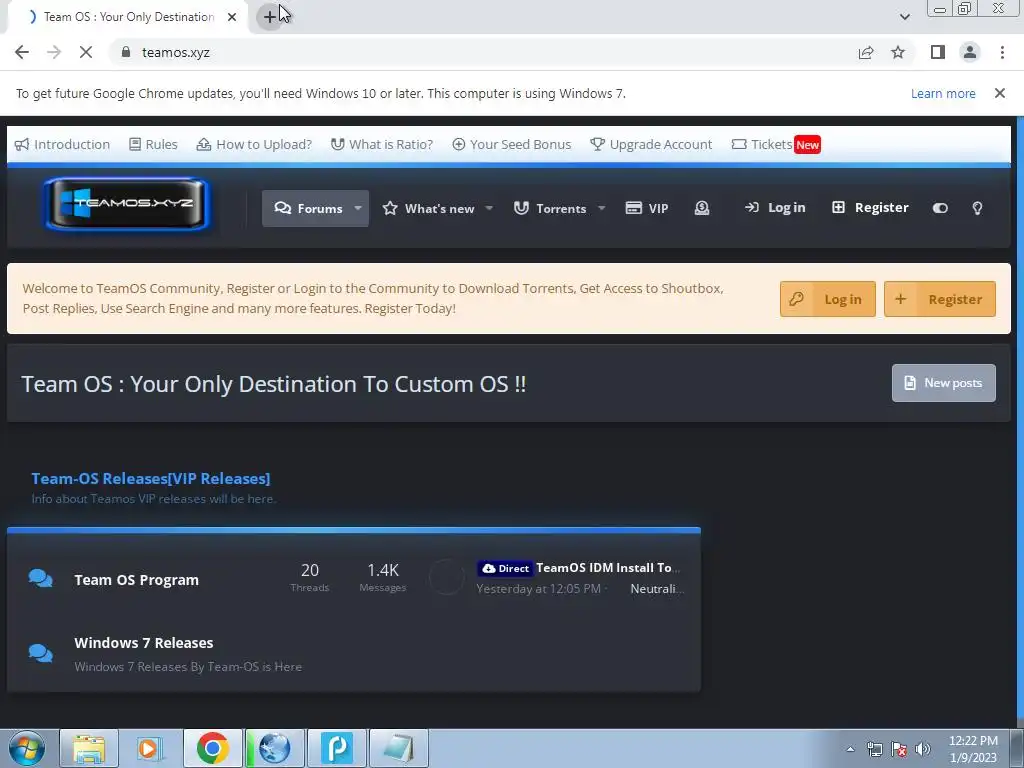Open the Rules page link
Screen dimensions: 1024x768
[153, 144]
